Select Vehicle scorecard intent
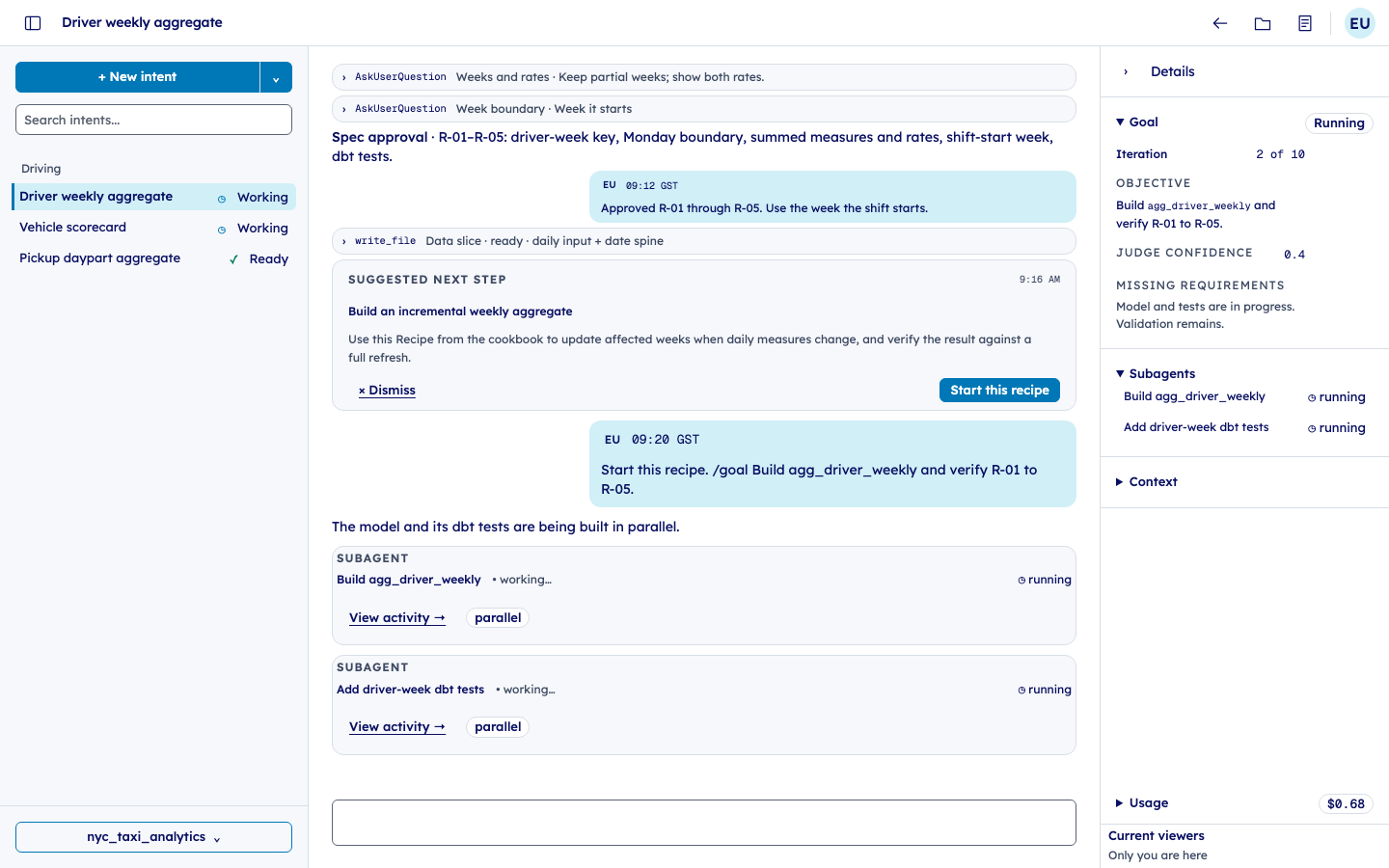1389x868 pixels. click(x=154, y=228)
